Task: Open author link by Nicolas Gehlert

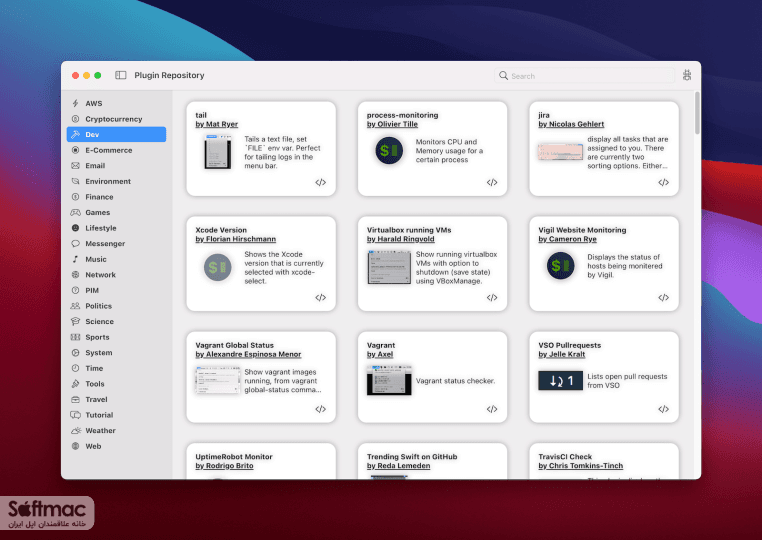Action: point(571,124)
